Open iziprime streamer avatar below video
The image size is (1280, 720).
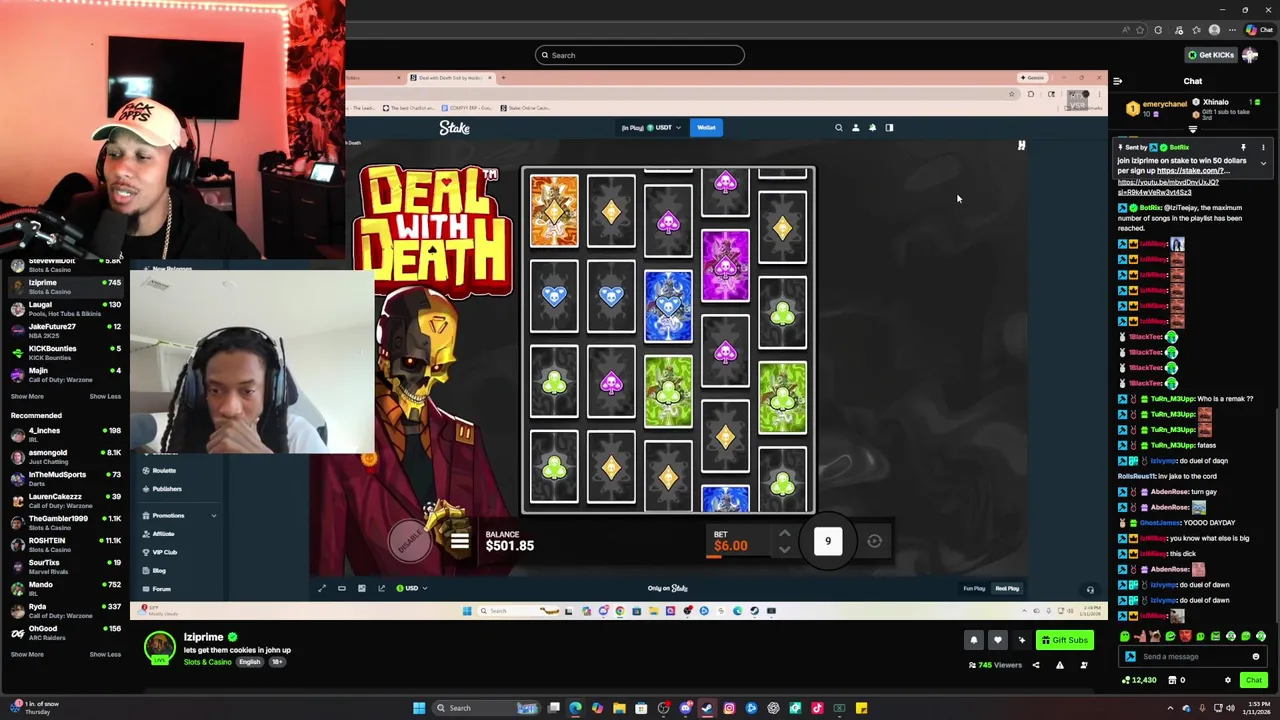click(x=159, y=647)
